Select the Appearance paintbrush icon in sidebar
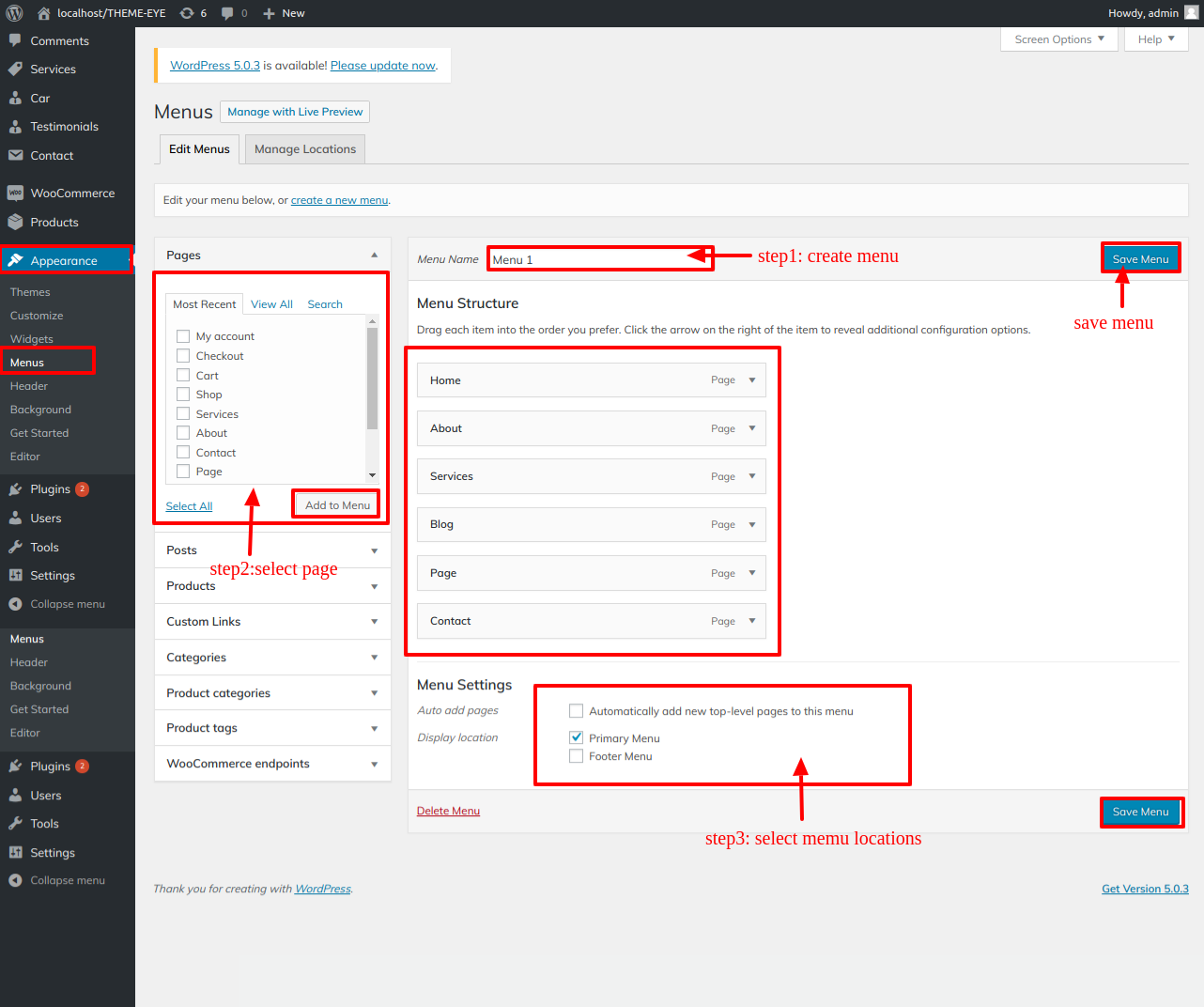 [15, 259]
